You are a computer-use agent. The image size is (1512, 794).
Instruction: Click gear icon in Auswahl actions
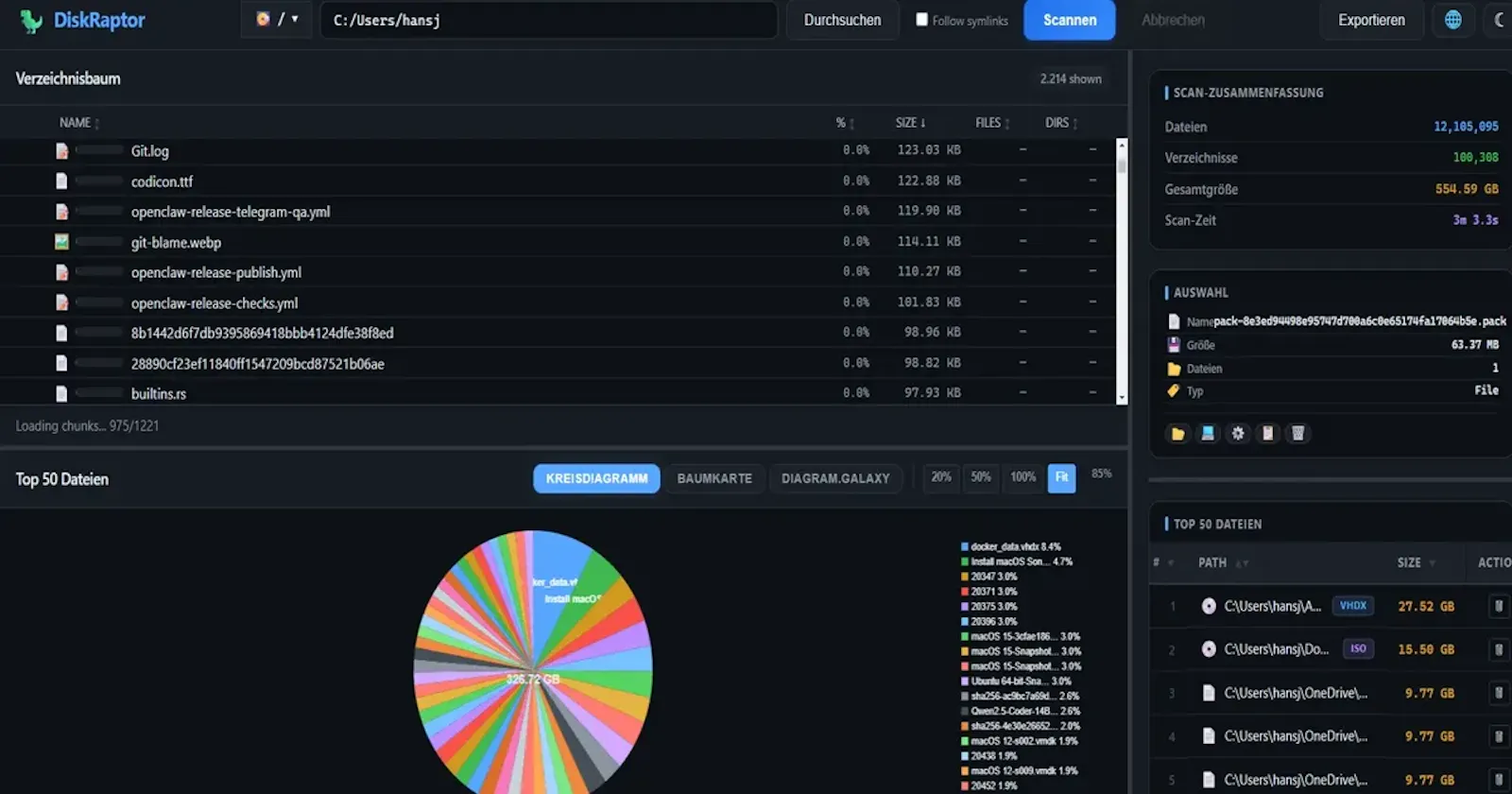click(x=1238, y=433)
